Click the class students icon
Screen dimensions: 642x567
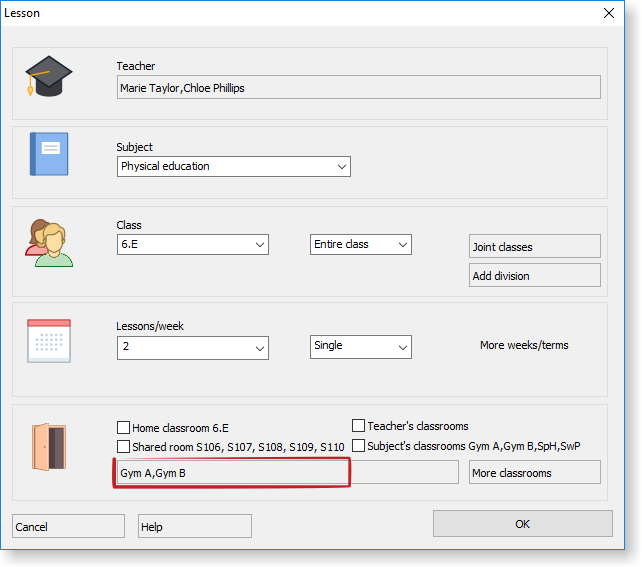point(48,243)
